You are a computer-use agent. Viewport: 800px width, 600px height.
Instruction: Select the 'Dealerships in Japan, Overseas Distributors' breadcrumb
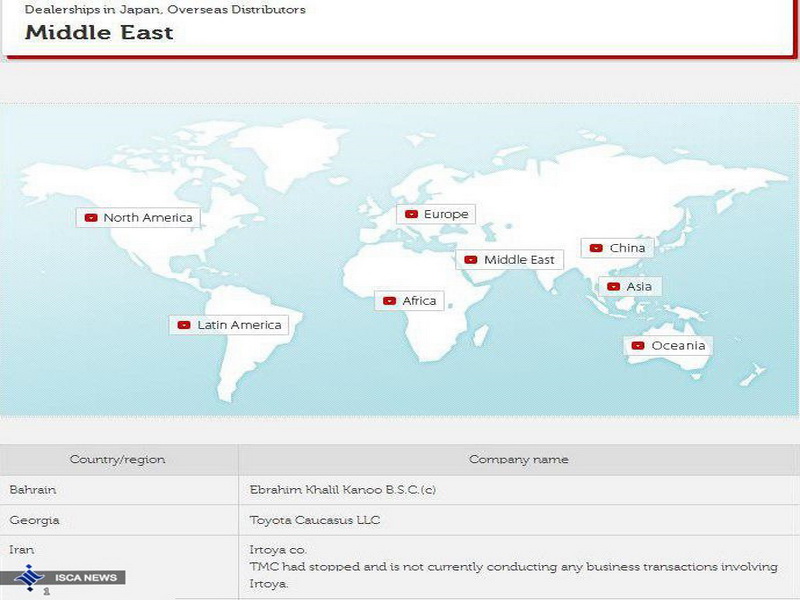coord(165,10)
